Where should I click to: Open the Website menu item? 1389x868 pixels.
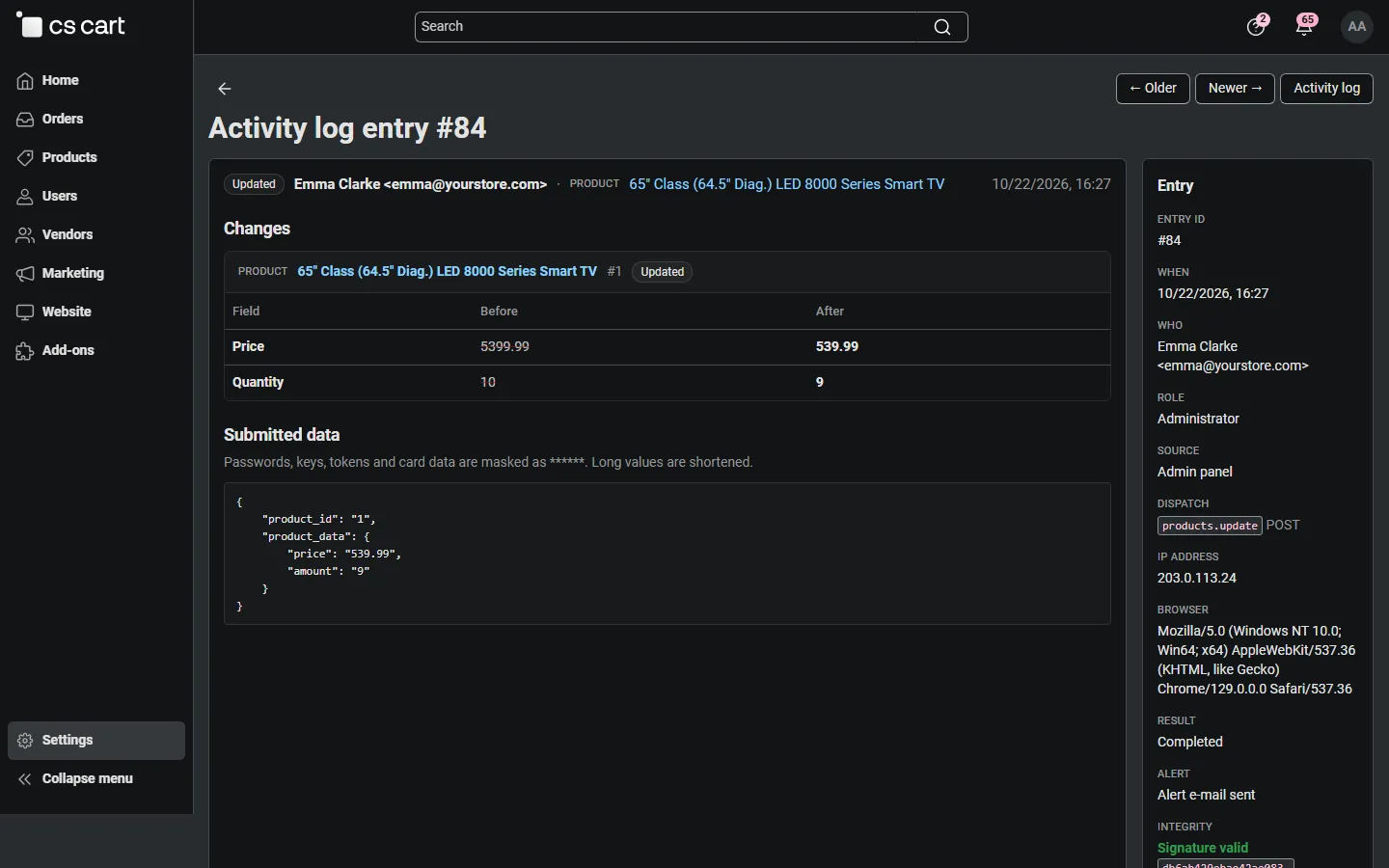96,312
